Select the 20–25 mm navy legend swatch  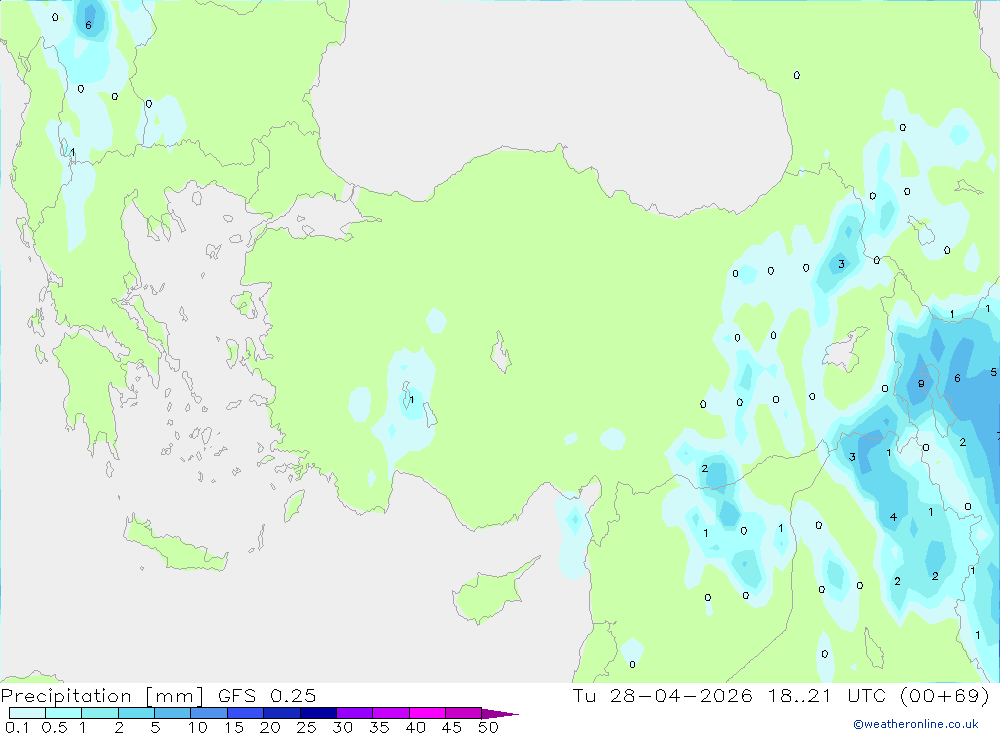(281, 713)
